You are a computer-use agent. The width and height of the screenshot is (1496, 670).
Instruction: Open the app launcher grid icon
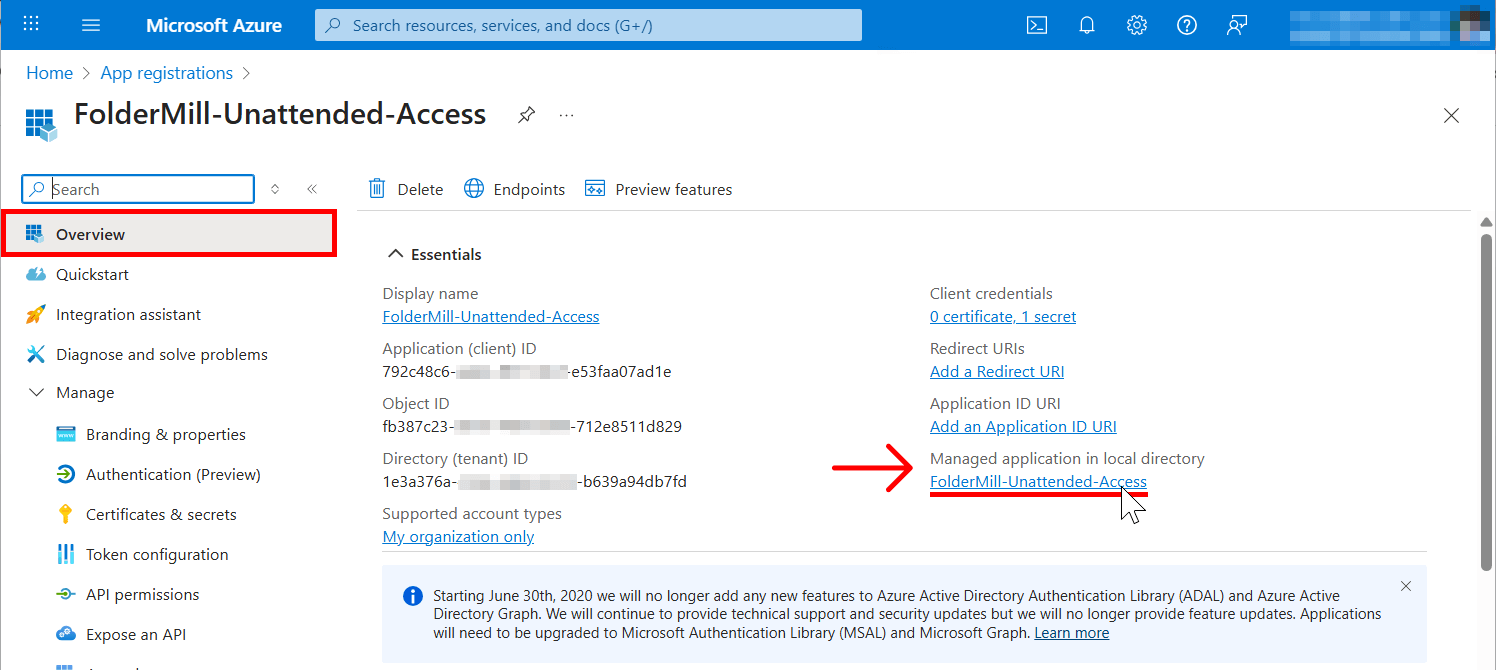[x=30, y=24]
